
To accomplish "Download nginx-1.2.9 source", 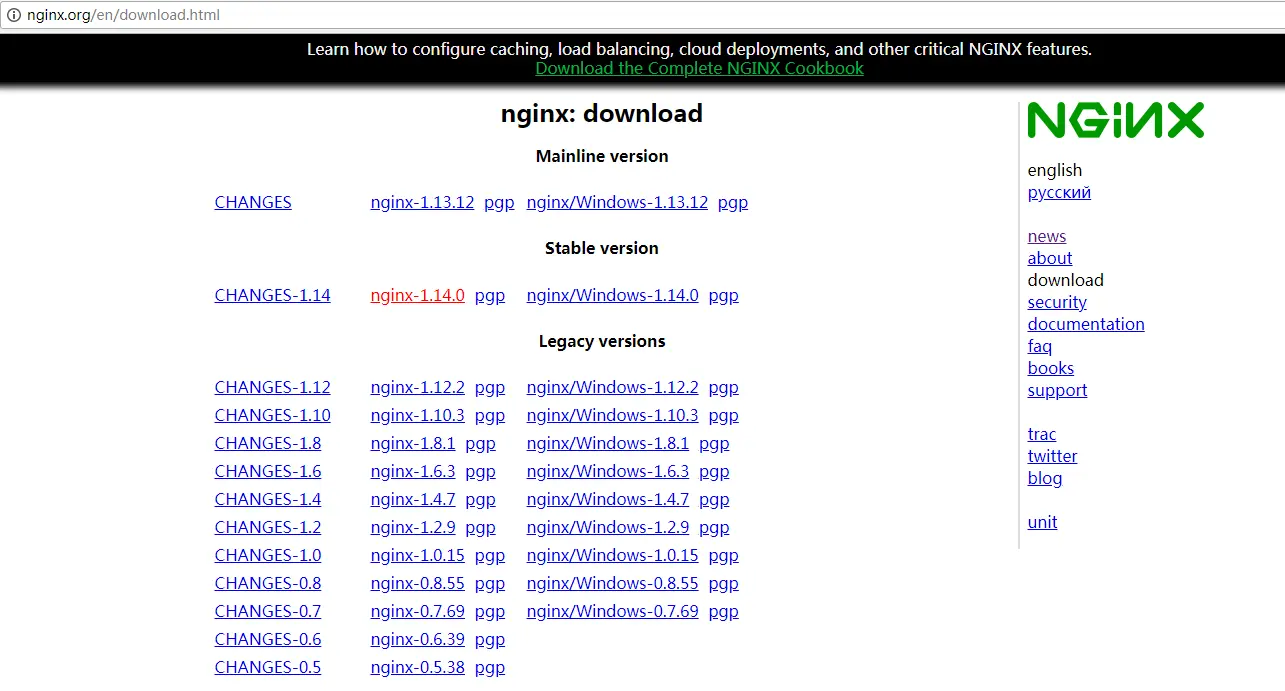I will 412,527.
